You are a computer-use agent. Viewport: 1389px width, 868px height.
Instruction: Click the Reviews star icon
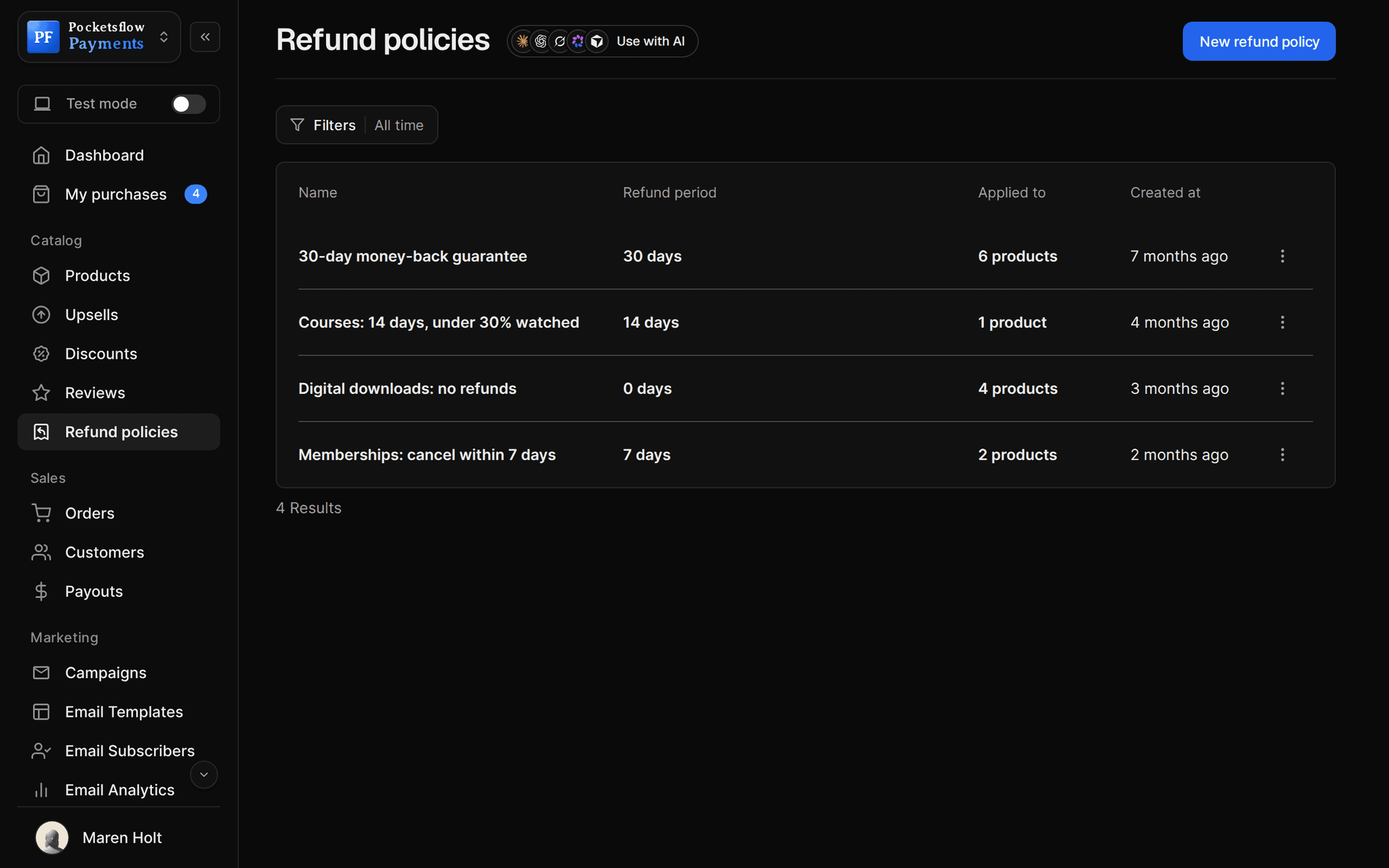41,393
